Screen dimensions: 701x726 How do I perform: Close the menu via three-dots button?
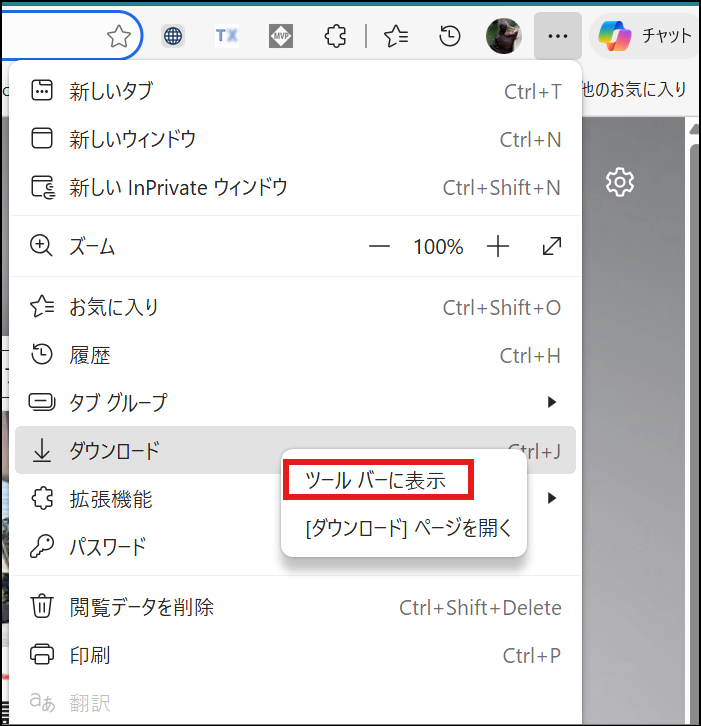tap(557, 36)
